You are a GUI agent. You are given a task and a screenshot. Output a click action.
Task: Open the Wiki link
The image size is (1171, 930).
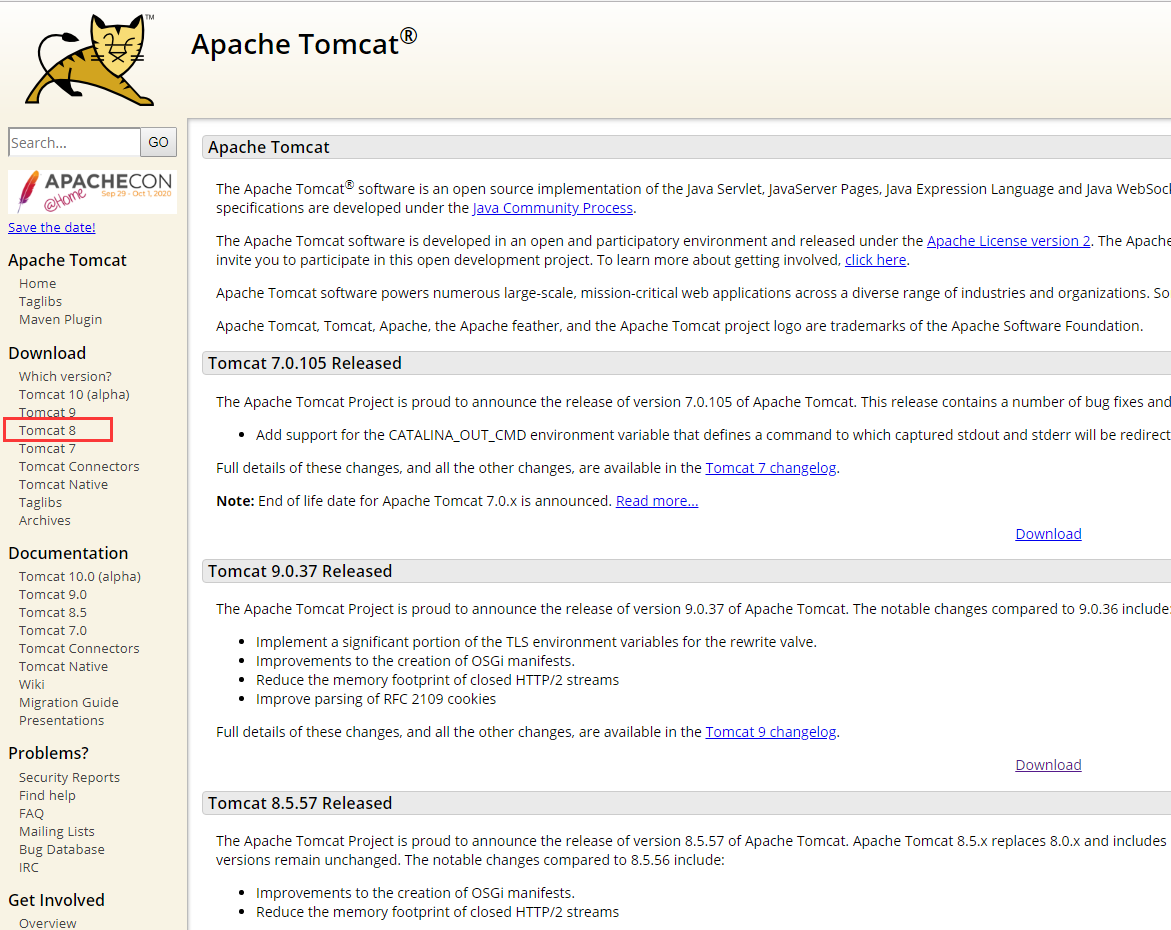31,684
